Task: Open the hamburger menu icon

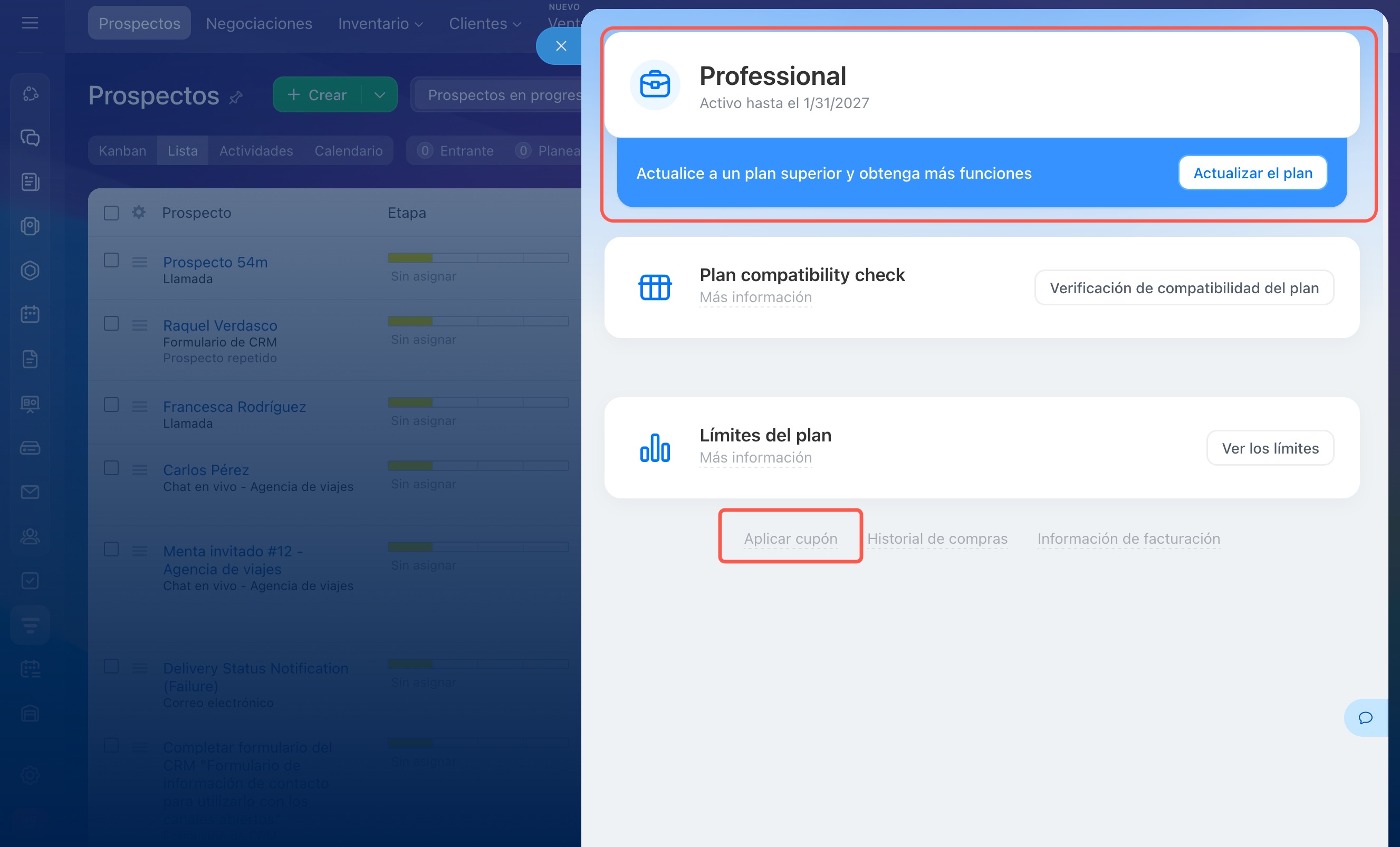Action: tap(30, 23)
